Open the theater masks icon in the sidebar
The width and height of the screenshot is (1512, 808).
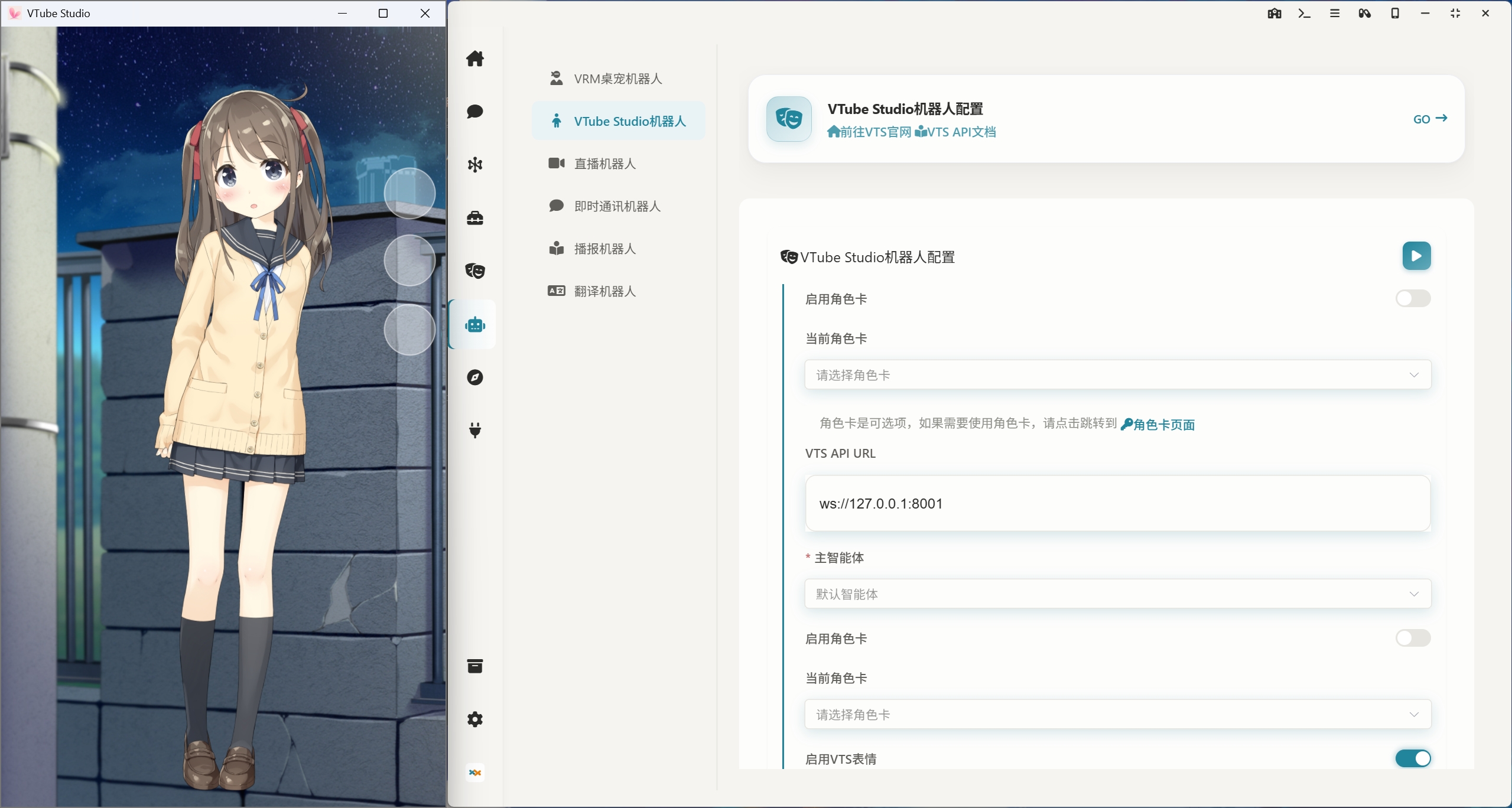point(475,271)
